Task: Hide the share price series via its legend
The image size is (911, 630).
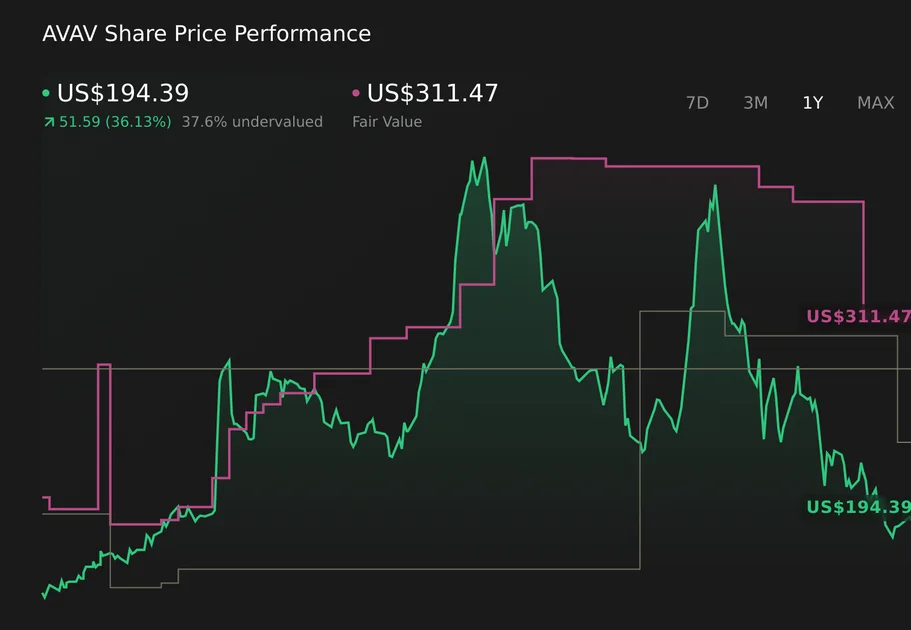Action: click(x=44, y=92)
